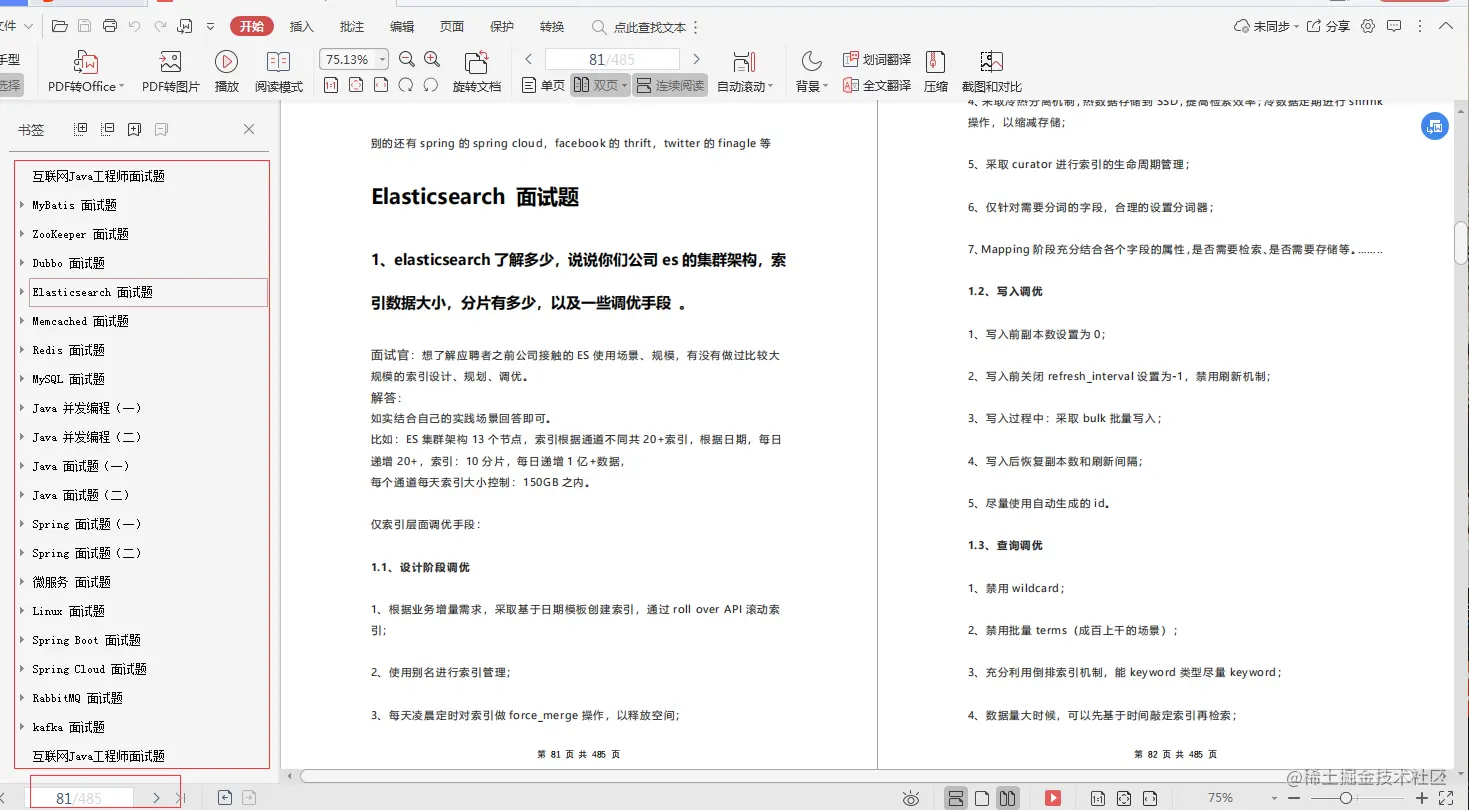Open the 保护 ribbon tab
Screen dimensions: 1469x810
click(x=502, y=27)
